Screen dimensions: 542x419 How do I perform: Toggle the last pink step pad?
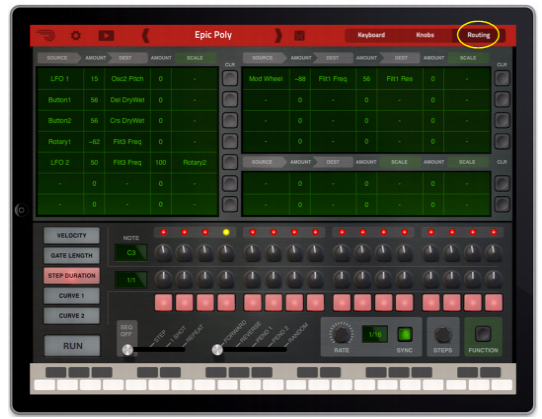point(494,302)
